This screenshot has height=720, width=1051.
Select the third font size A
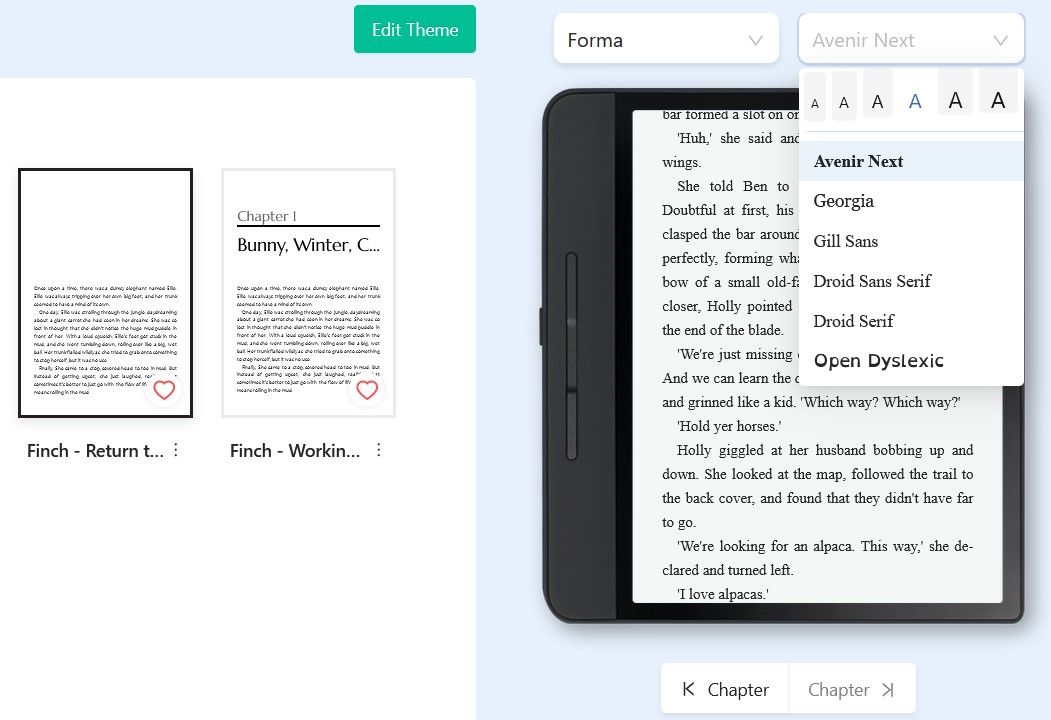coord(877,95)
